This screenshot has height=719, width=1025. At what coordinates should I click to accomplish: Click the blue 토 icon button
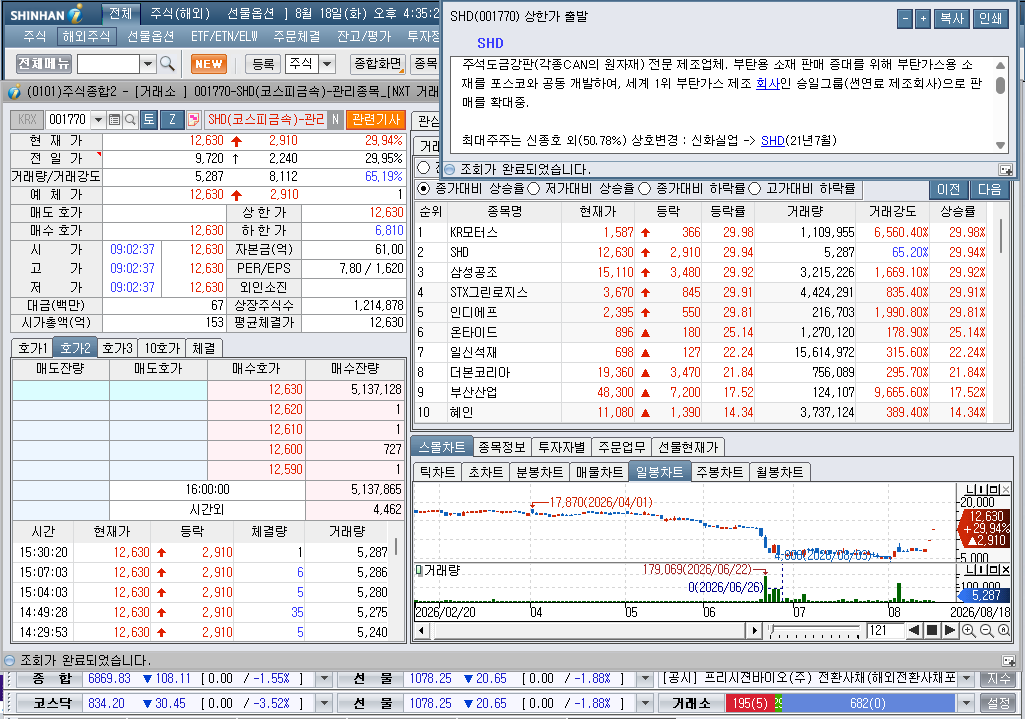148,120
